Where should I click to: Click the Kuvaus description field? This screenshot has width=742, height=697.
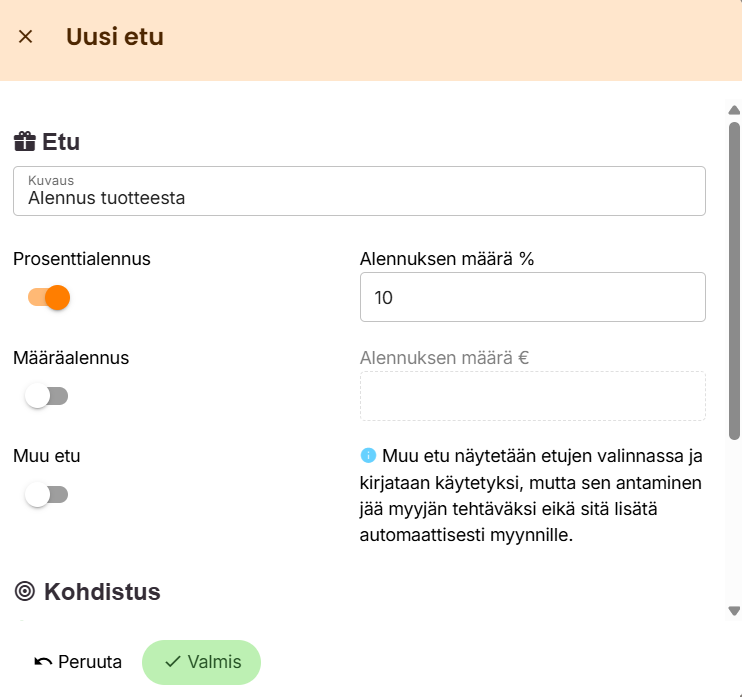click(359, 197)
